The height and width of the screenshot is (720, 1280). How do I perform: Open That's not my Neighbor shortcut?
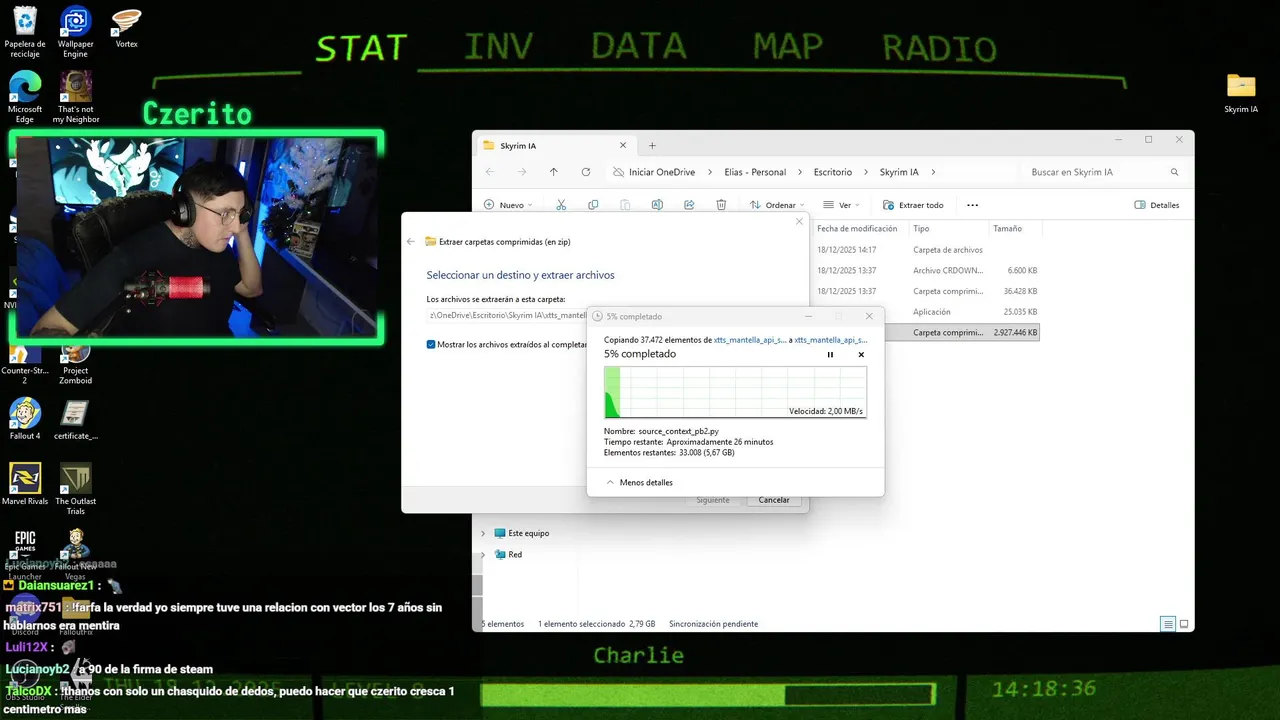(76, 97)
